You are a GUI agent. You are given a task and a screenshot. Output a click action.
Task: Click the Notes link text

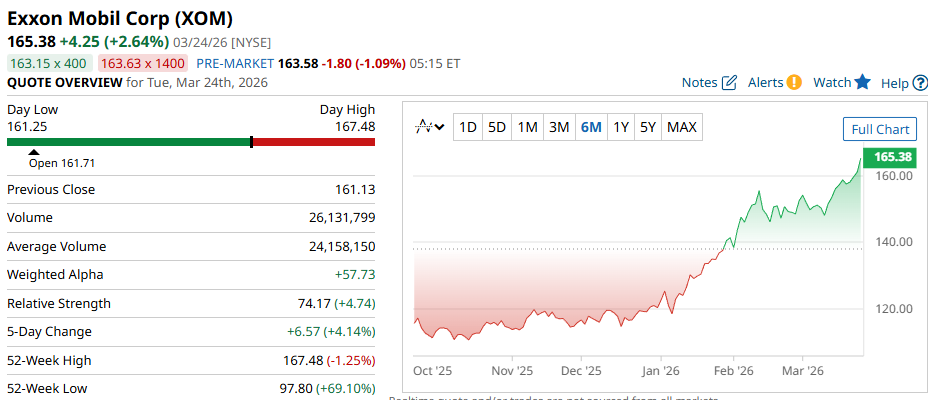[699, 82]
